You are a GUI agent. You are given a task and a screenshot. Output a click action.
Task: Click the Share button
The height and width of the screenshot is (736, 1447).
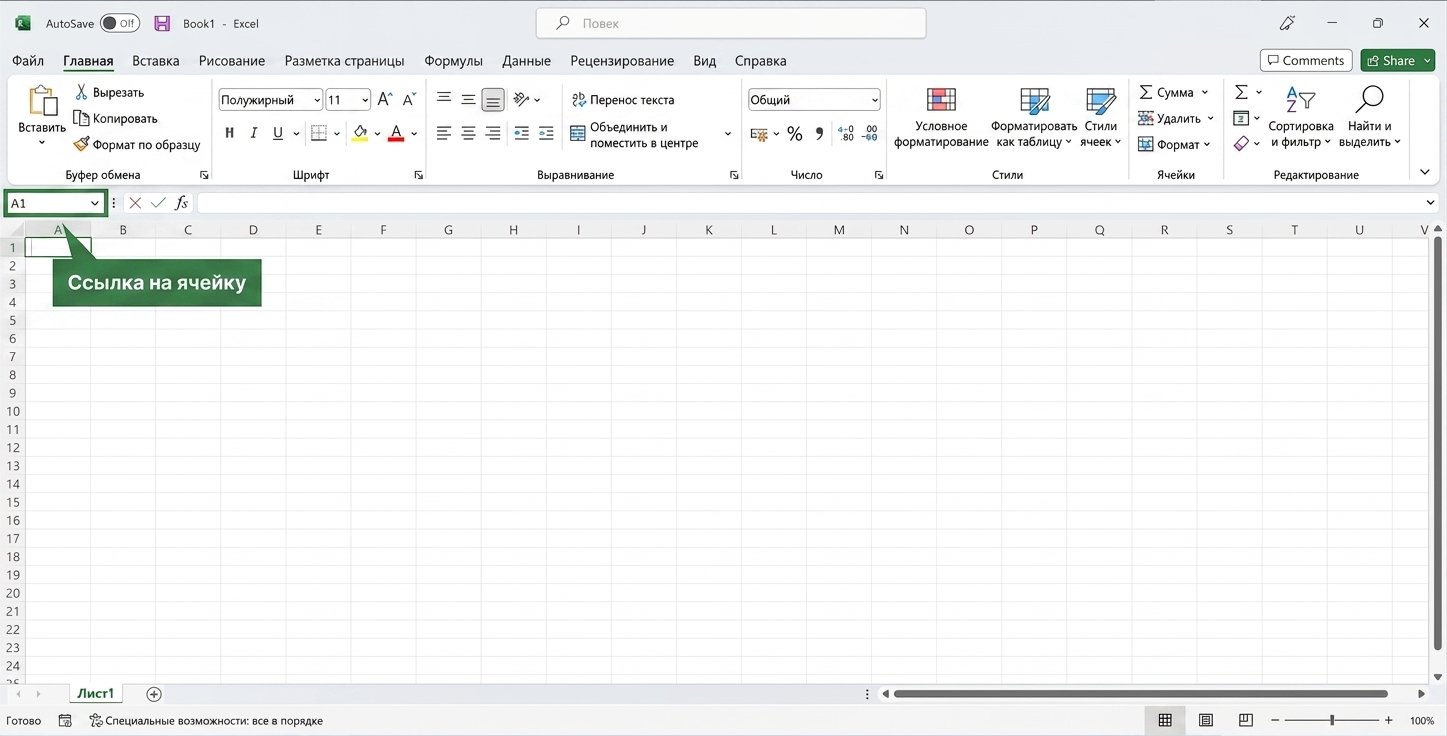(x=1397, y=60)
